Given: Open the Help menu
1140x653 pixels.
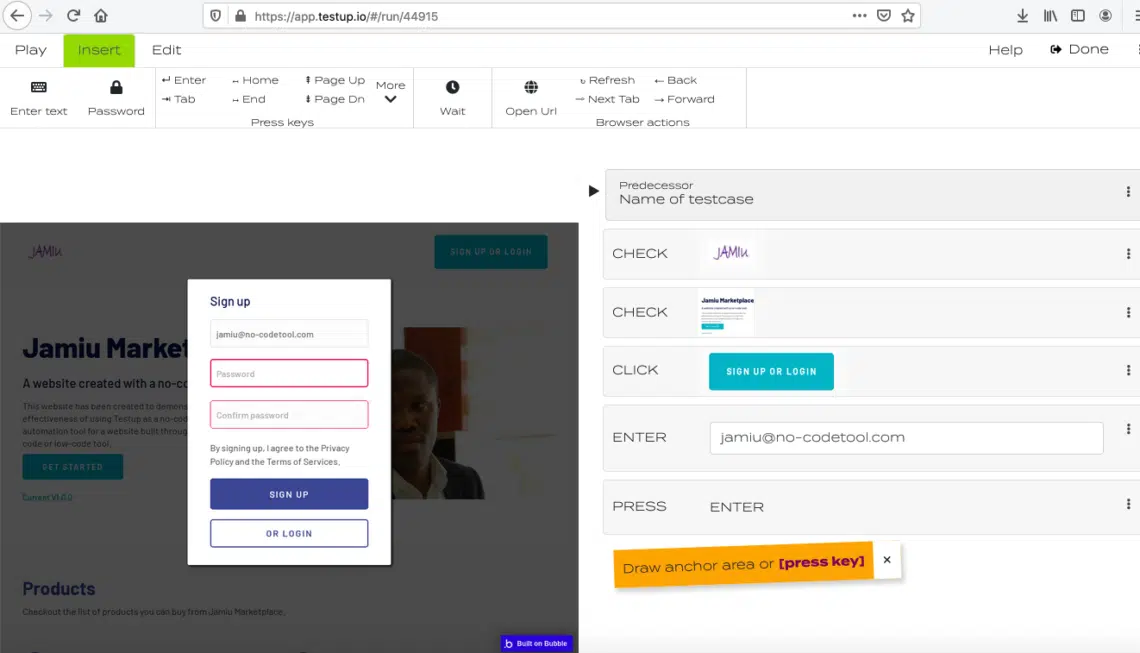Looking at the screenshot, I should 1005,50.
